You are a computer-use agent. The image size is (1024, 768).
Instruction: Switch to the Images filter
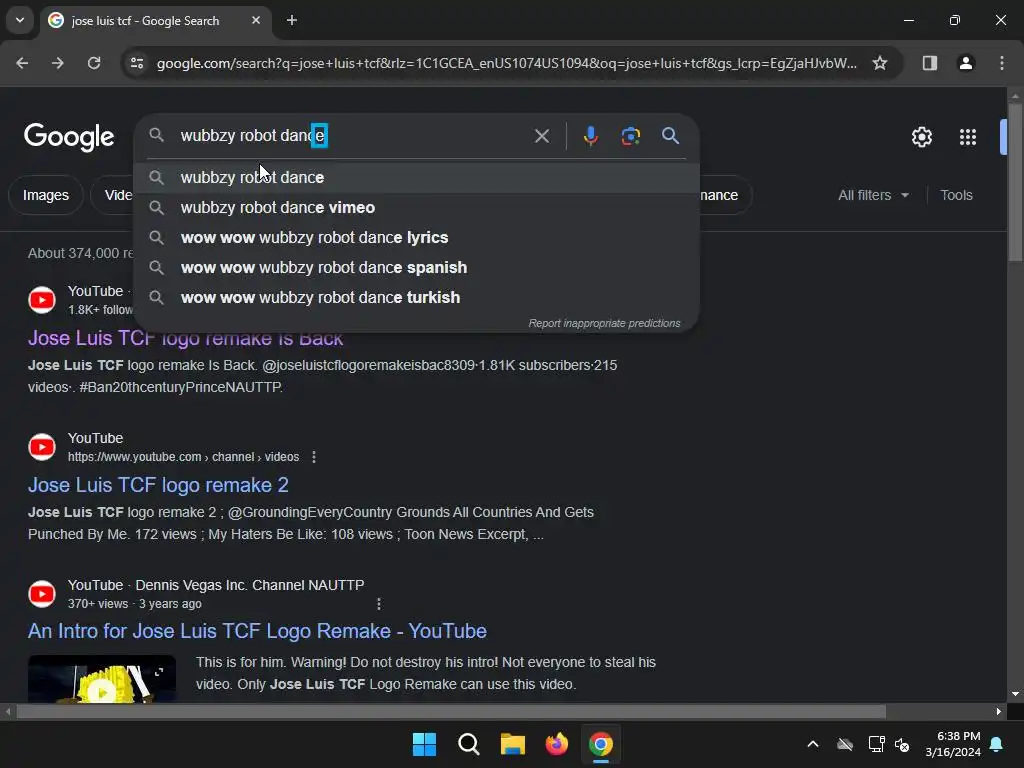coord(46,195)
